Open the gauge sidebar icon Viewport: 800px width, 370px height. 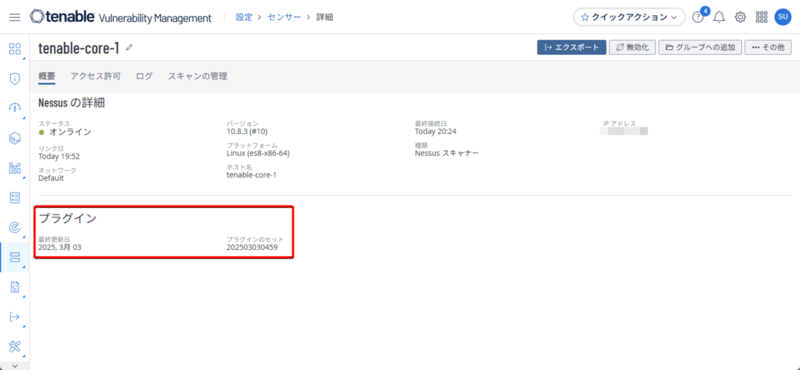[x=15, y=108]
